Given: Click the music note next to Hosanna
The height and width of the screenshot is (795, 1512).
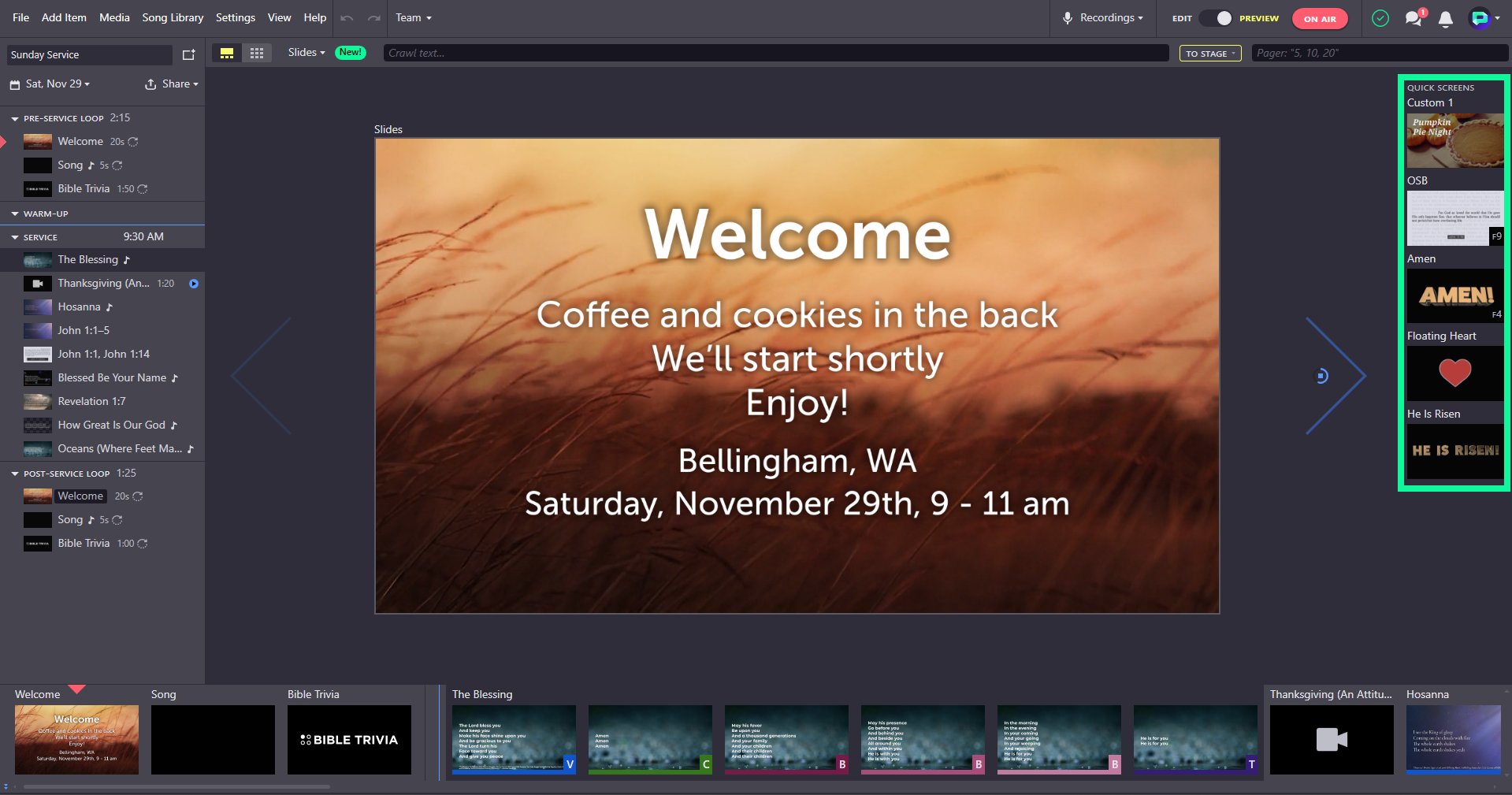Looking at the screenshot, I should coord(109,307).
